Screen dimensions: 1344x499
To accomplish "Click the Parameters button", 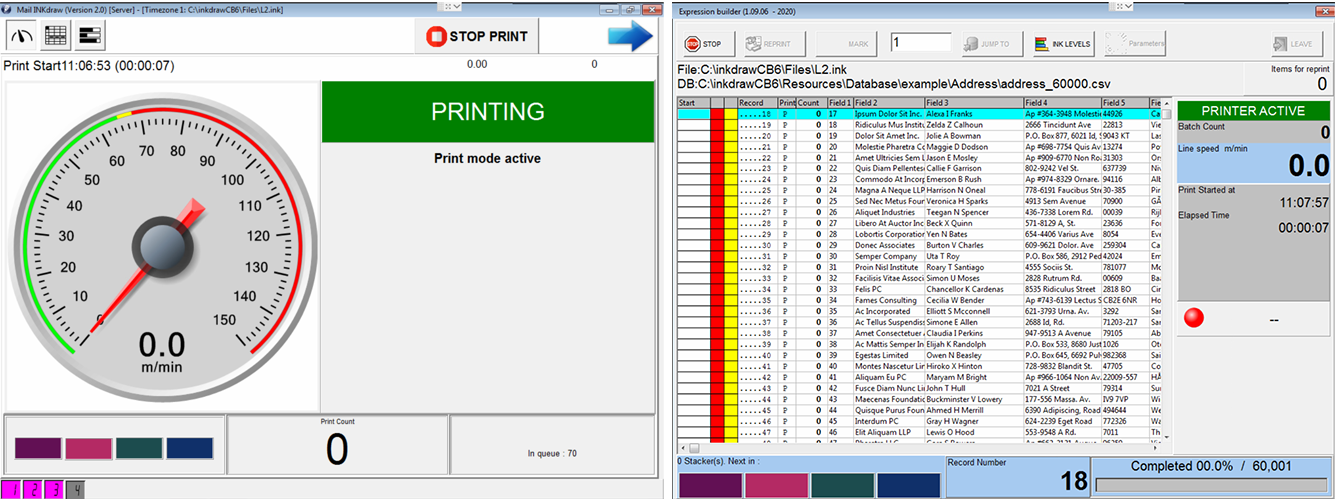I will click(x=1135, y=44).
